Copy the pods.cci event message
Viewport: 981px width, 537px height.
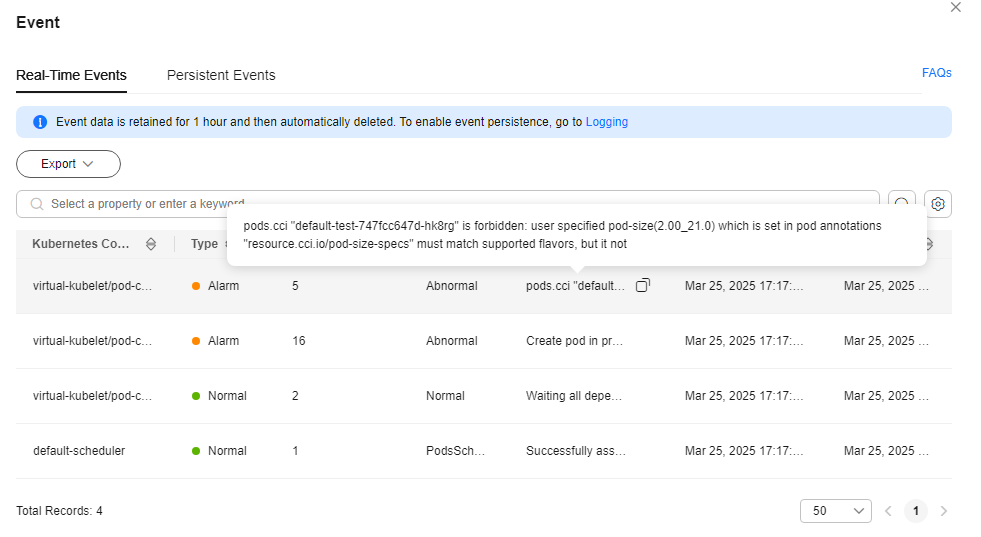point(643,285)
